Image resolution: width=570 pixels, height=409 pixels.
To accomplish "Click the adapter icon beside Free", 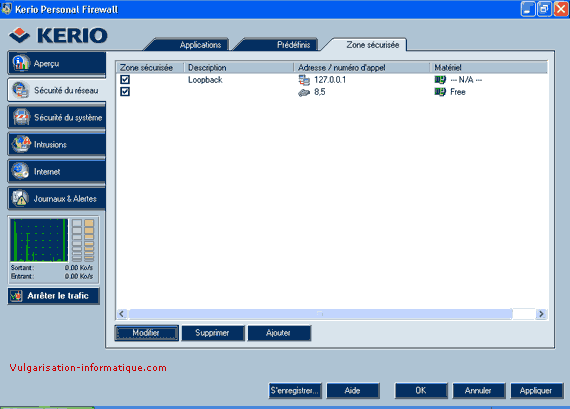I will tap(440, 92).
